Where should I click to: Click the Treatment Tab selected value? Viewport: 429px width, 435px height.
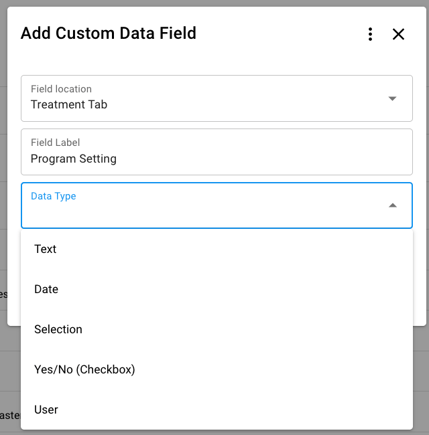pos(69,105)
